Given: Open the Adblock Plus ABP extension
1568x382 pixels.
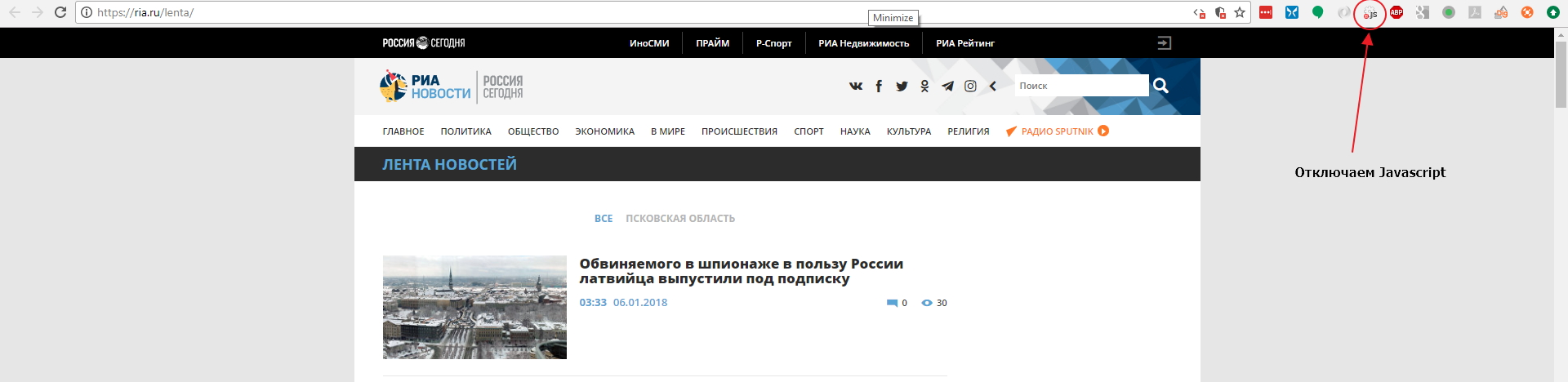Looking at the screenshot, I should pyautogui.click(x=1396, y=12).
